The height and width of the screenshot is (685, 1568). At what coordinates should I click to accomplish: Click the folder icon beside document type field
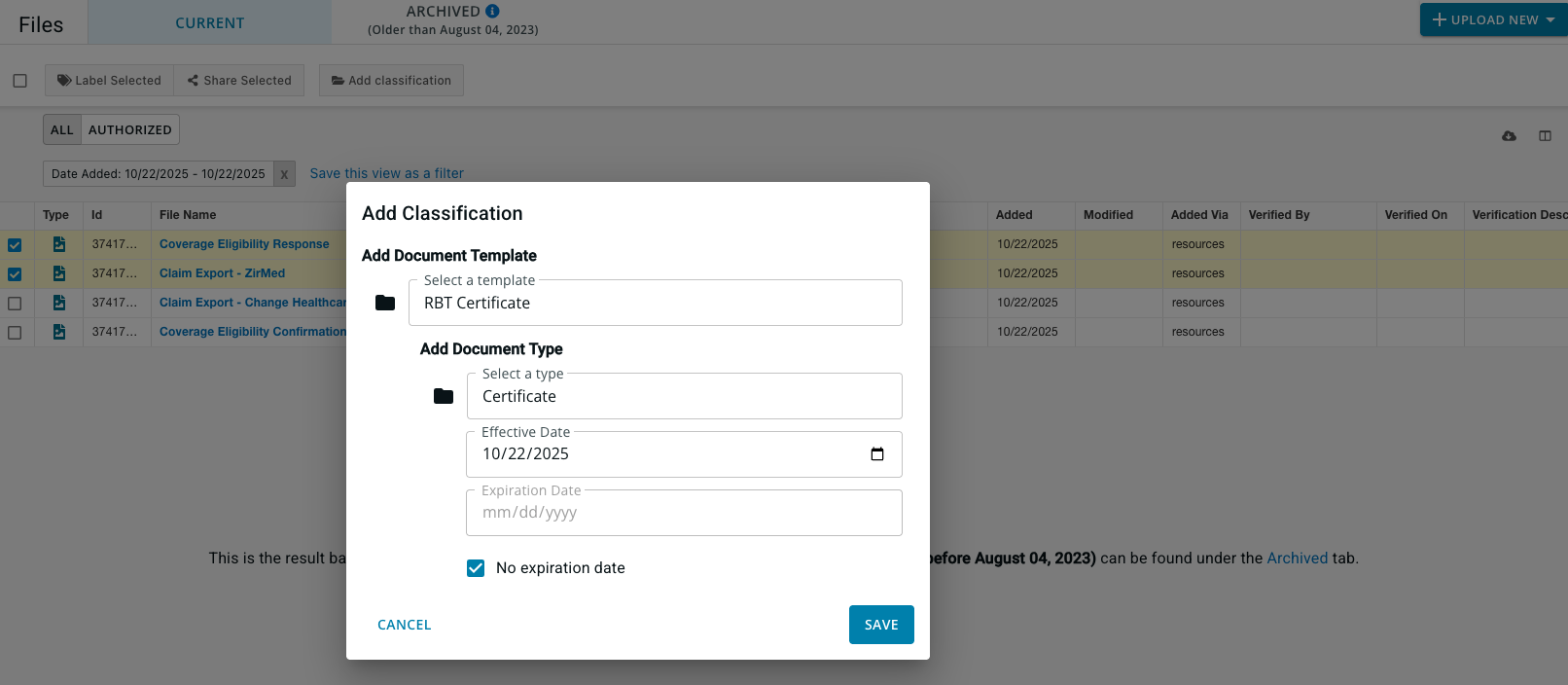coord(444,396)
